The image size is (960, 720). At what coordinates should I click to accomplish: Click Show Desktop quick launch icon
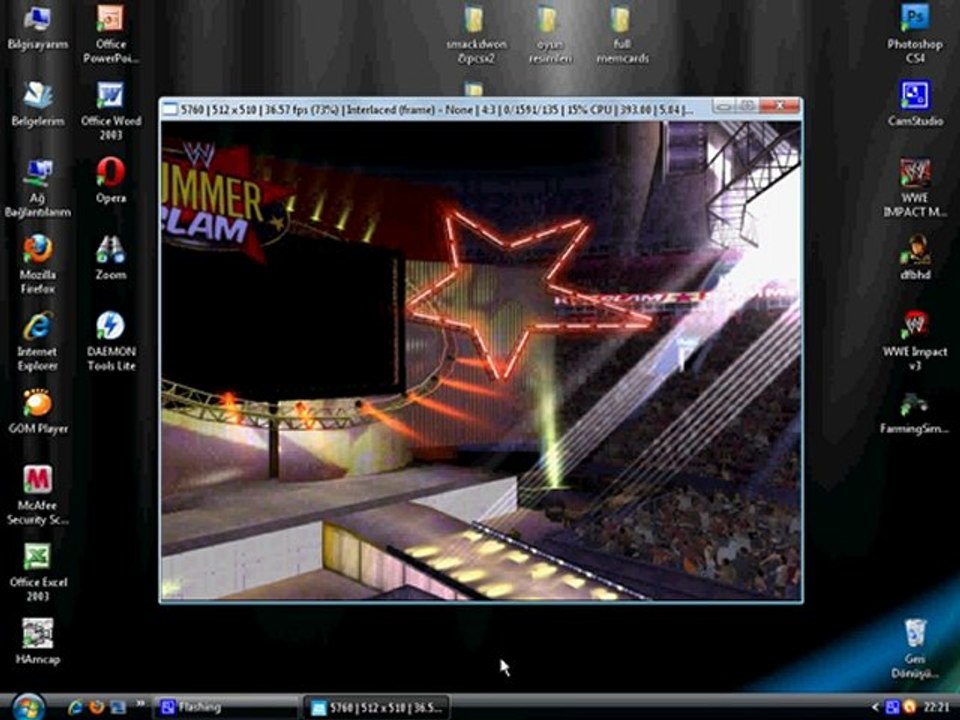[118, 707]
